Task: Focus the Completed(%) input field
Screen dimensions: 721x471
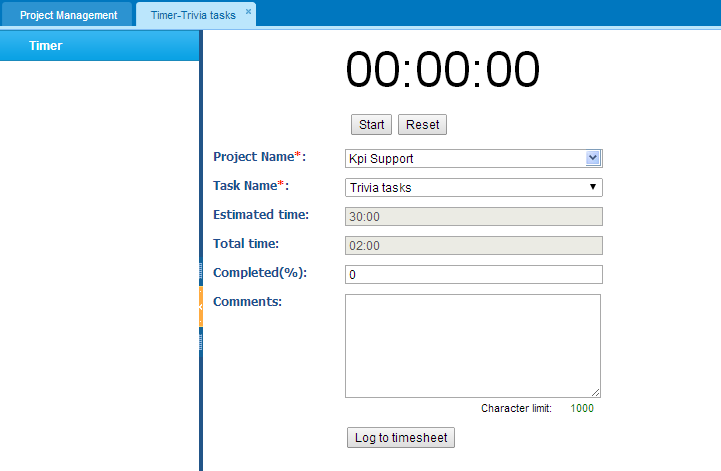Action: click(x=474, y=274)
